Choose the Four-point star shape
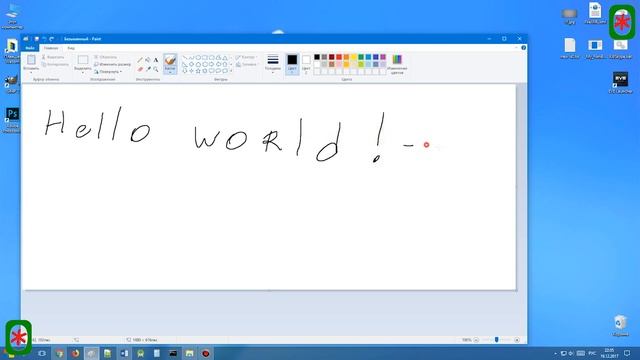Image resolution: width=640 pixels, height=360 pixels. 192,71
